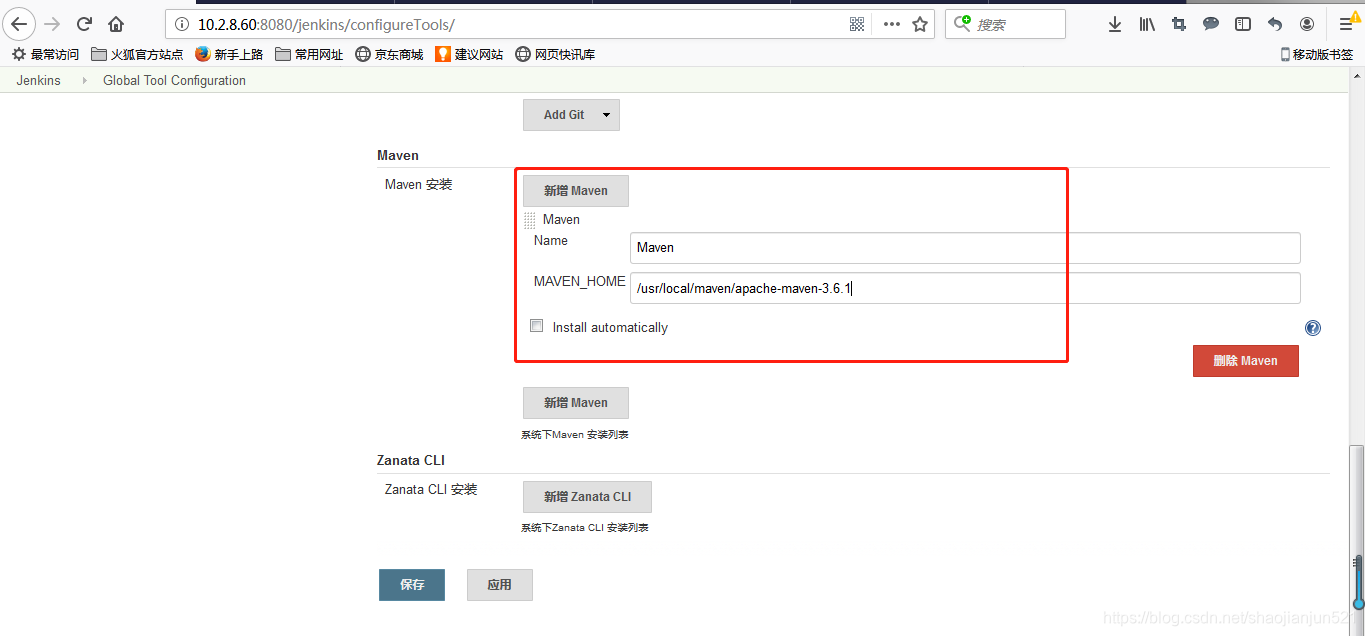Open the blue help icon for Maven
Image resolution: width=1365 pixels, height=636 pixels.
point(1313,328)
